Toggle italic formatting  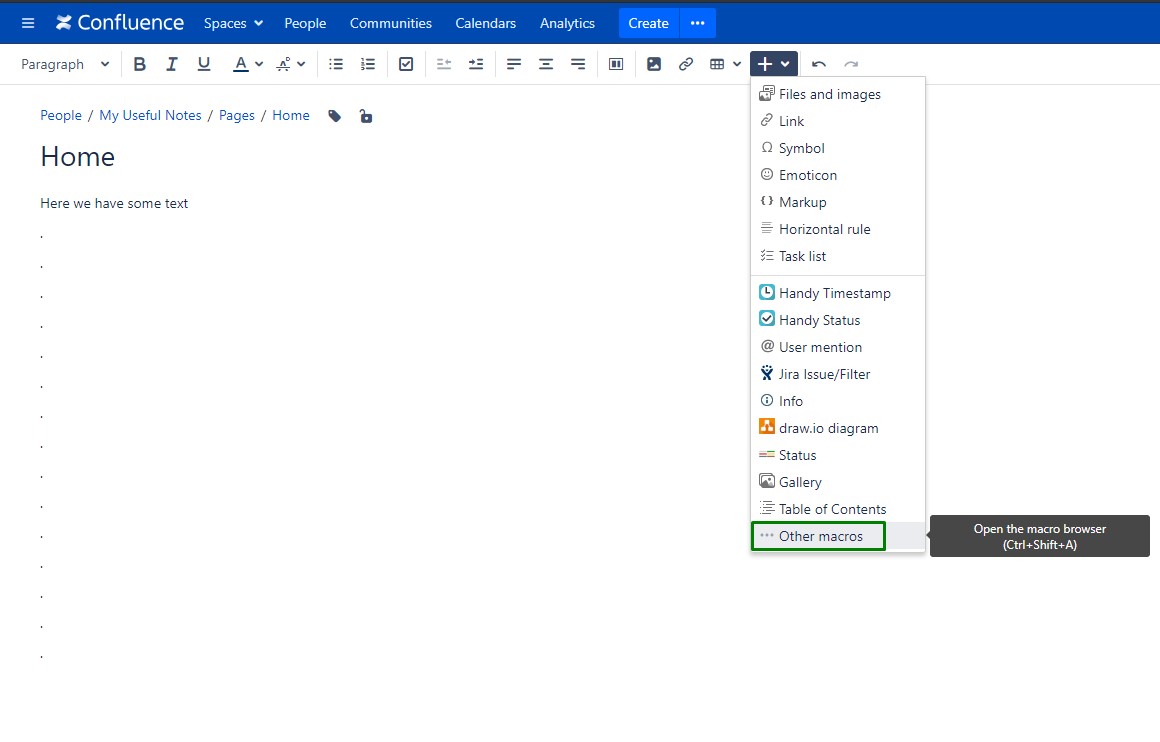[x=172, y=64]
